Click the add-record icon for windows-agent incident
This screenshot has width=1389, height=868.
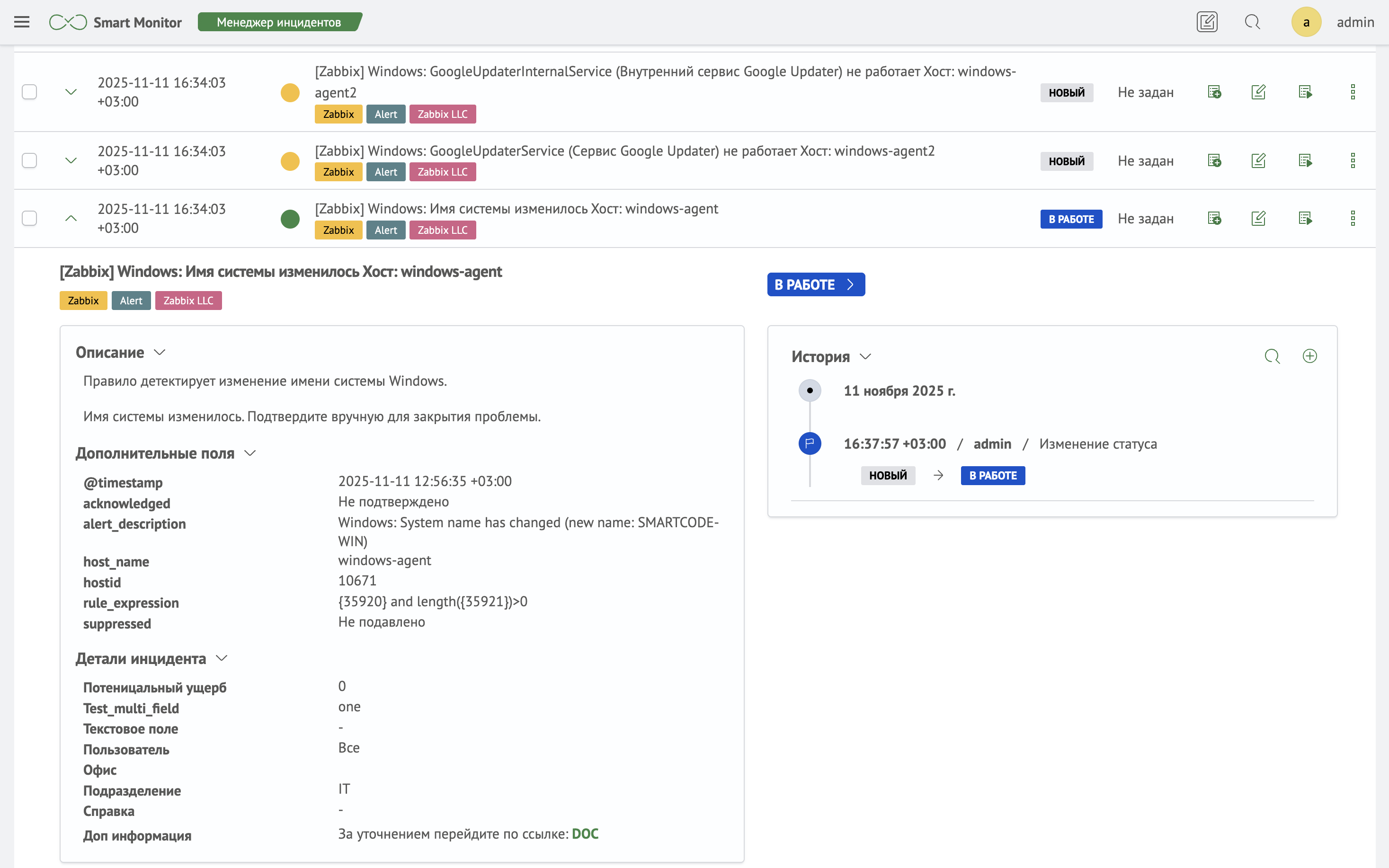(1214, 219)
